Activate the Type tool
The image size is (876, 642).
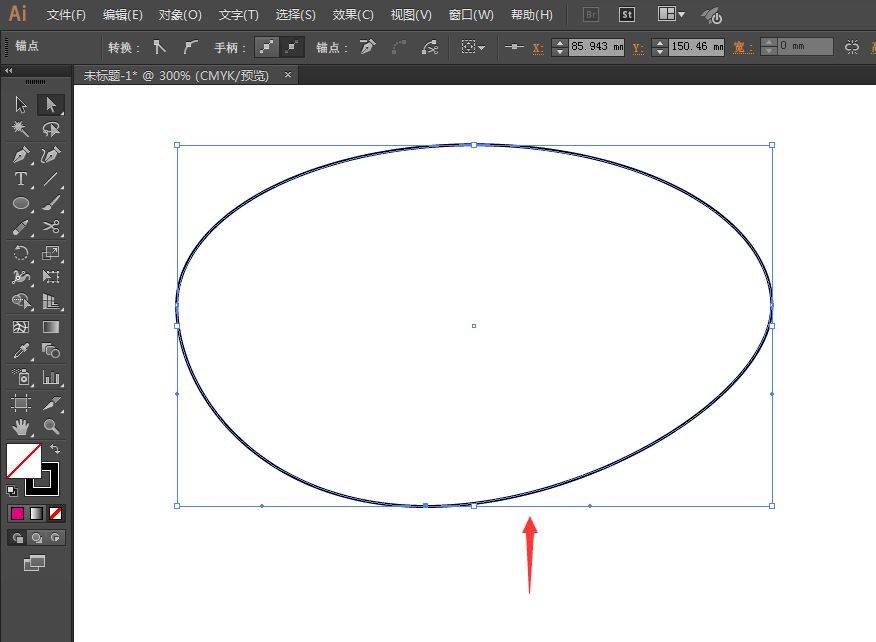tap(21, 180)
